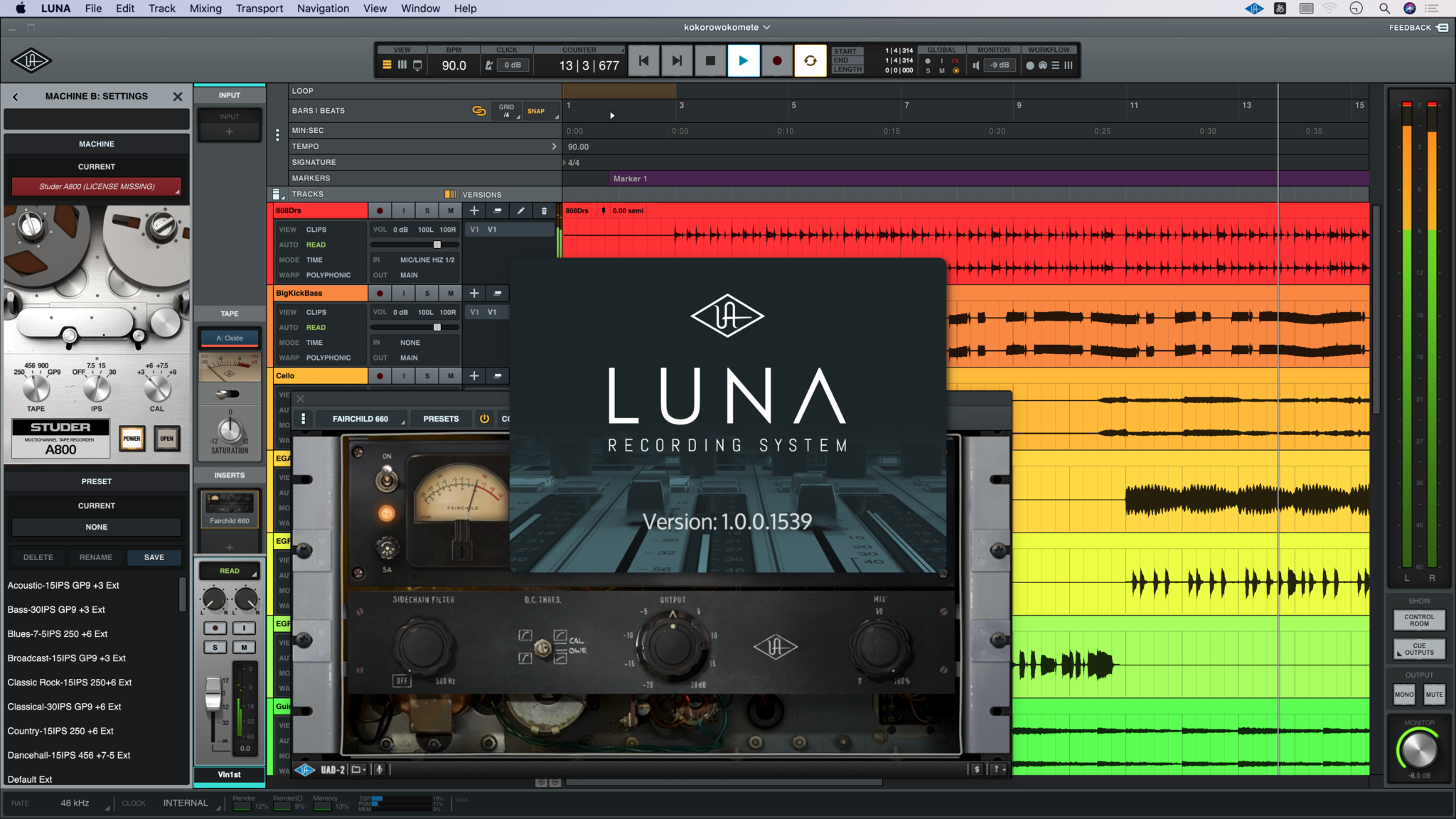This screenshot has width=1456, height=819.
Task: Delete the 808Drs track via trash icon
Action: coord(543,210)
